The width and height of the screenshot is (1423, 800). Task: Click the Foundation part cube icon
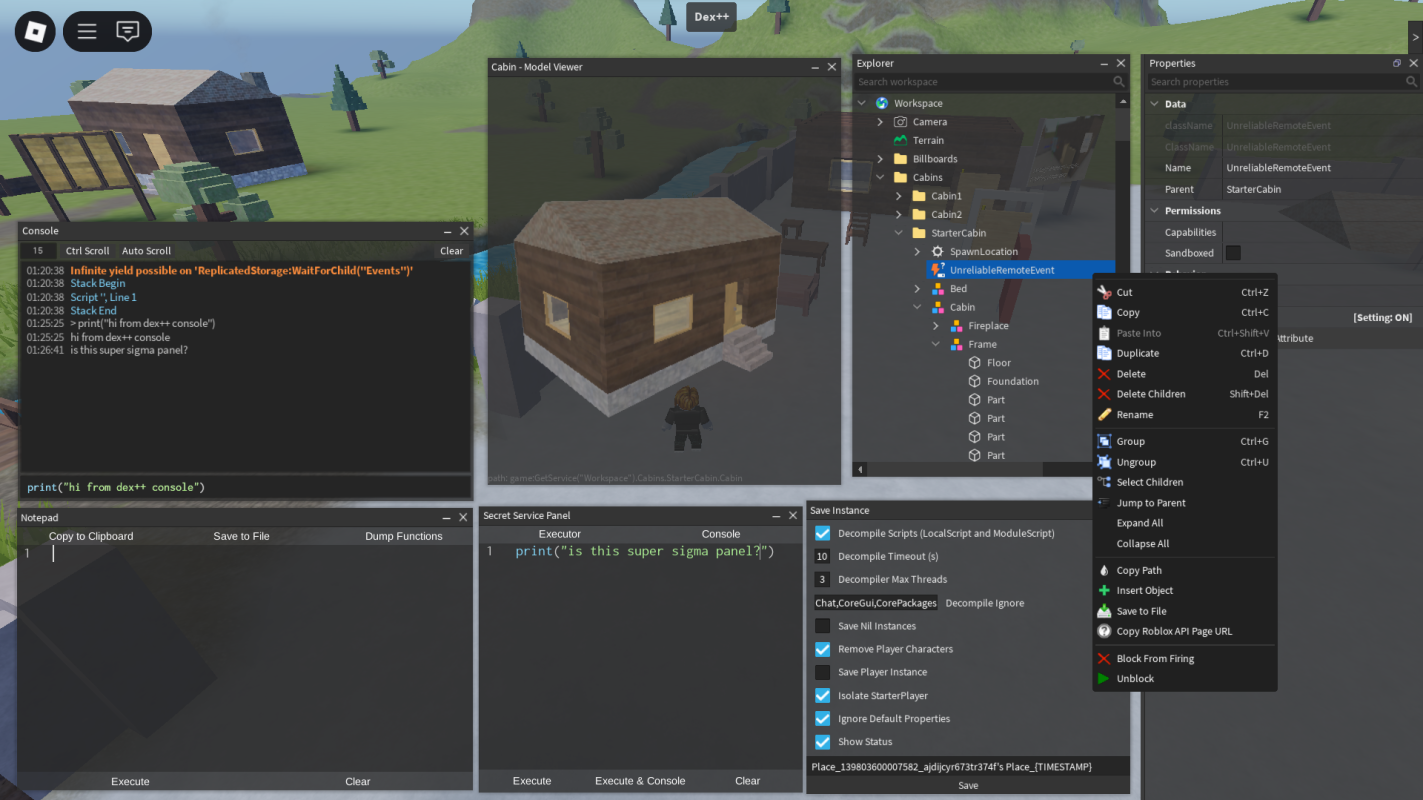974,381
